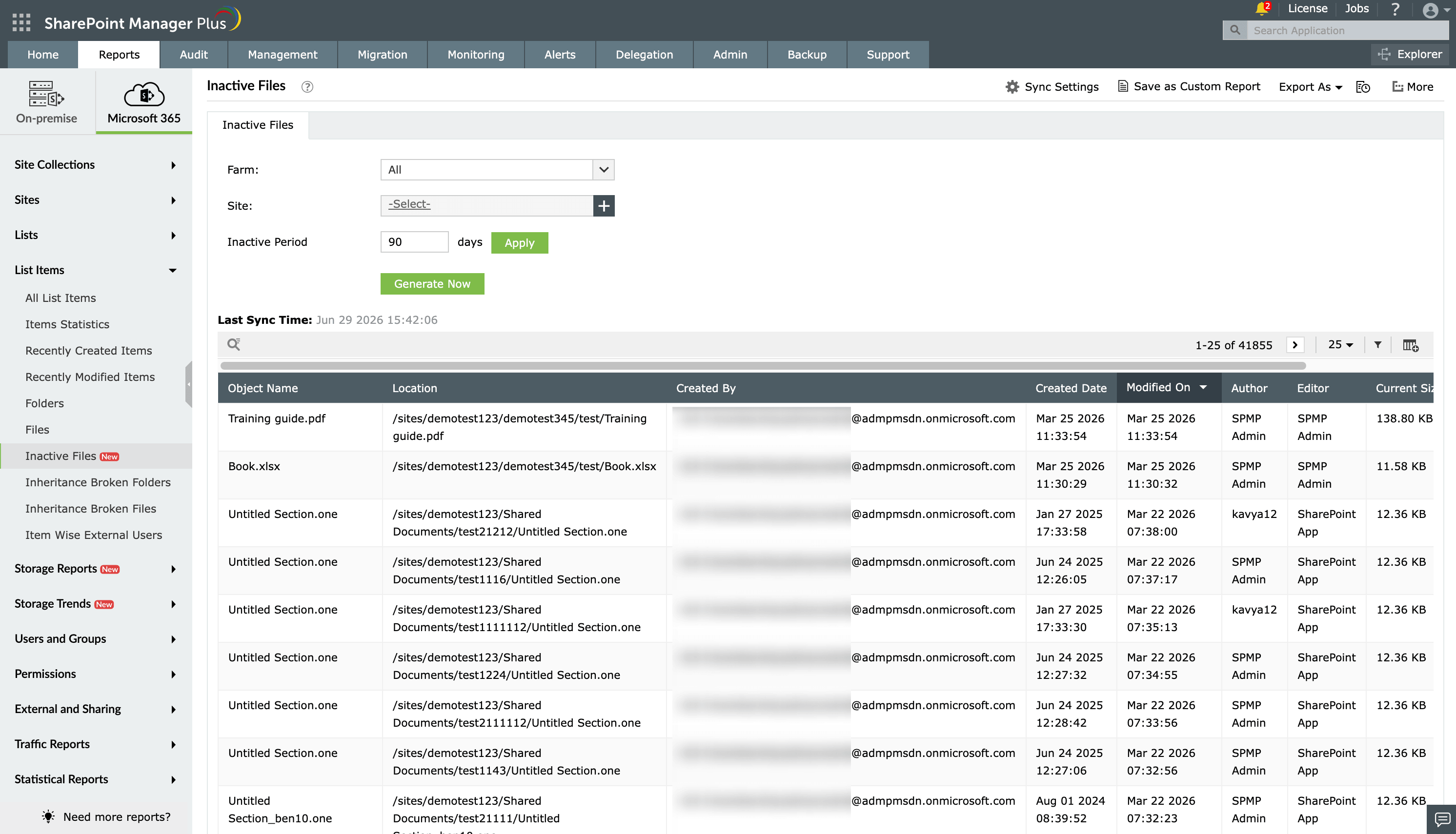Expand Storage Trends menu
The height and width of the screenshot is (834, 1456).
tap(96, 604)
